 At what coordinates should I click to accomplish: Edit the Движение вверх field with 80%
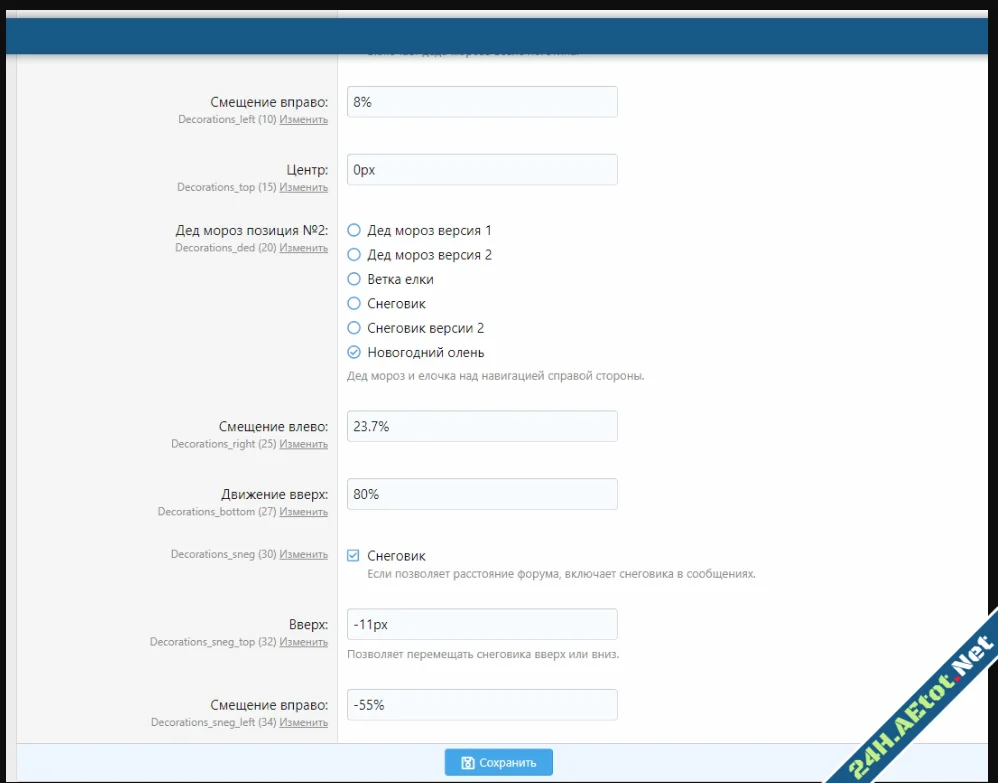coord(482,494)
